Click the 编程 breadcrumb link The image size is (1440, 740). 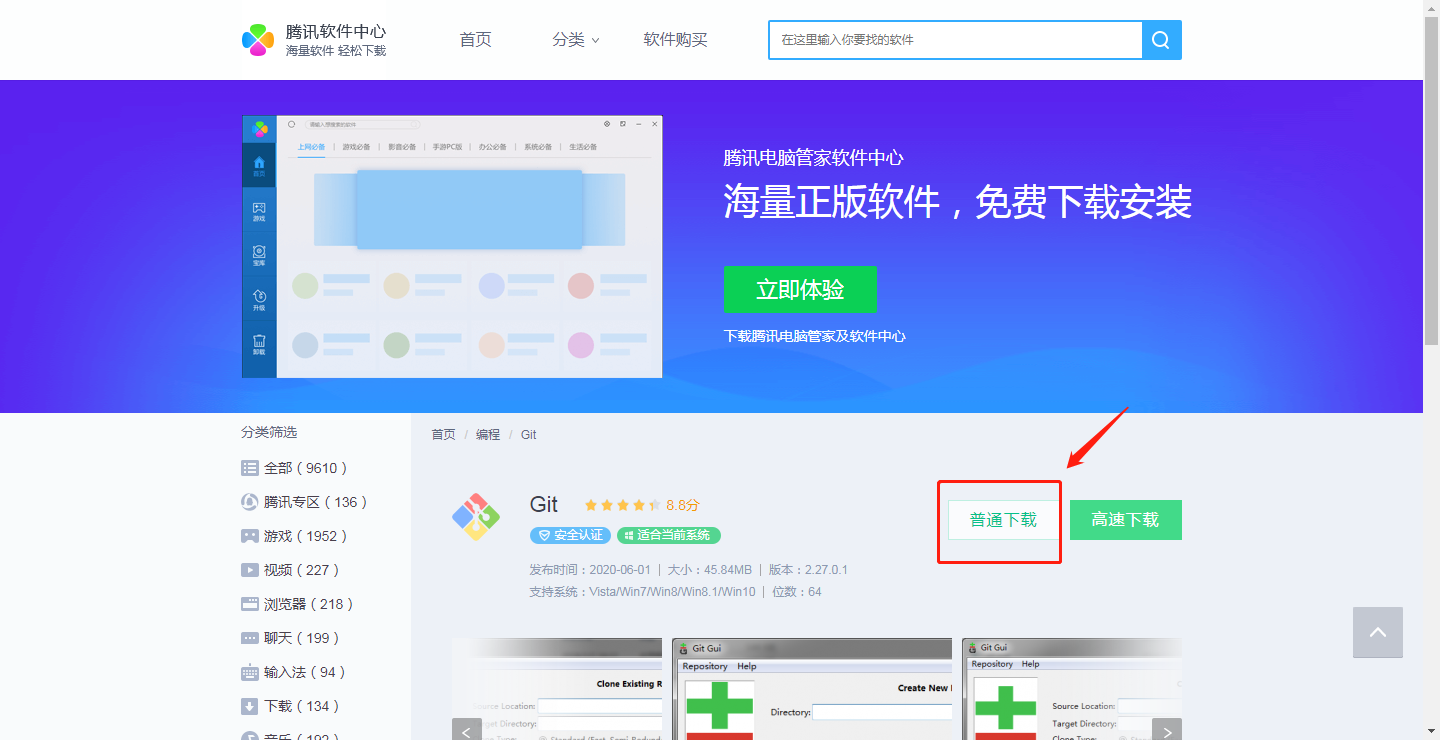click(488, 435)
